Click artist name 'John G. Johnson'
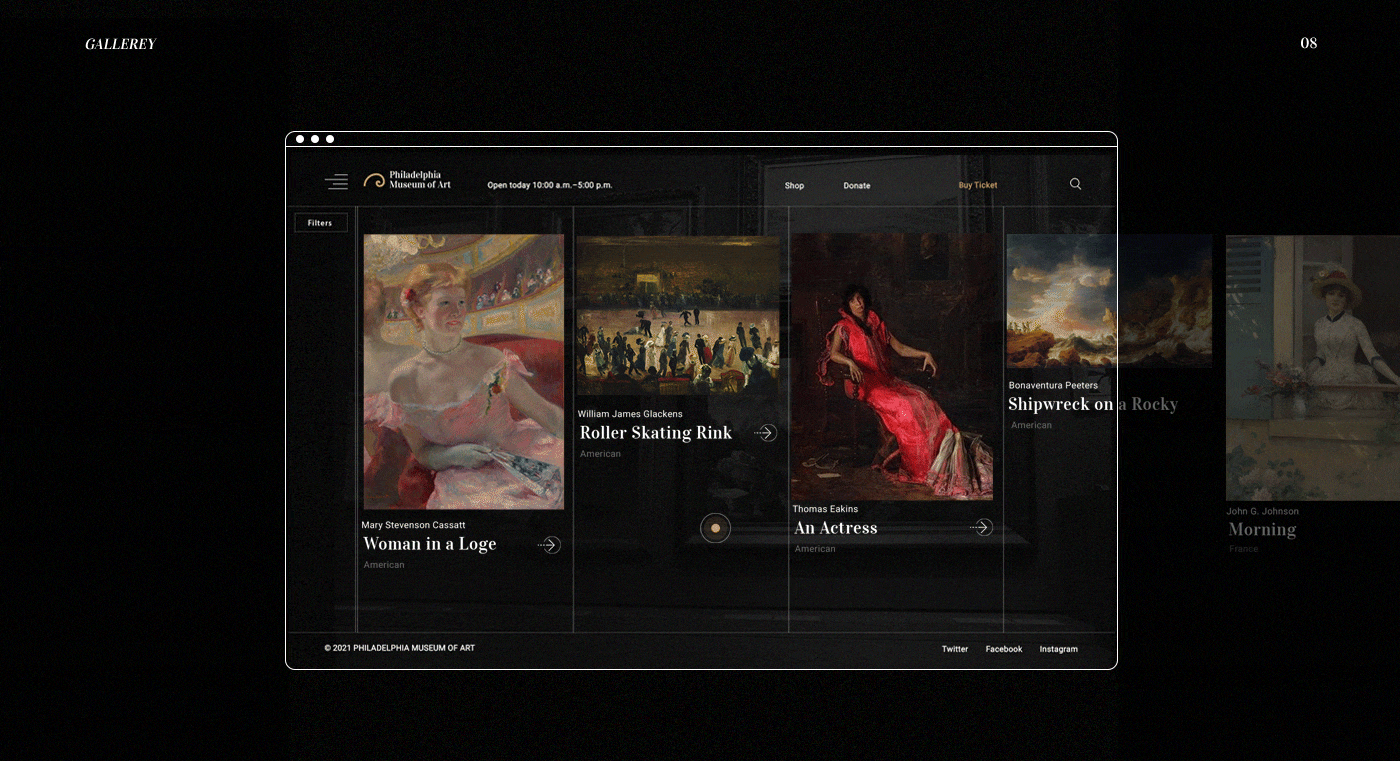The width and height of the screenshot is (1400, 761). coord(1263,511)
